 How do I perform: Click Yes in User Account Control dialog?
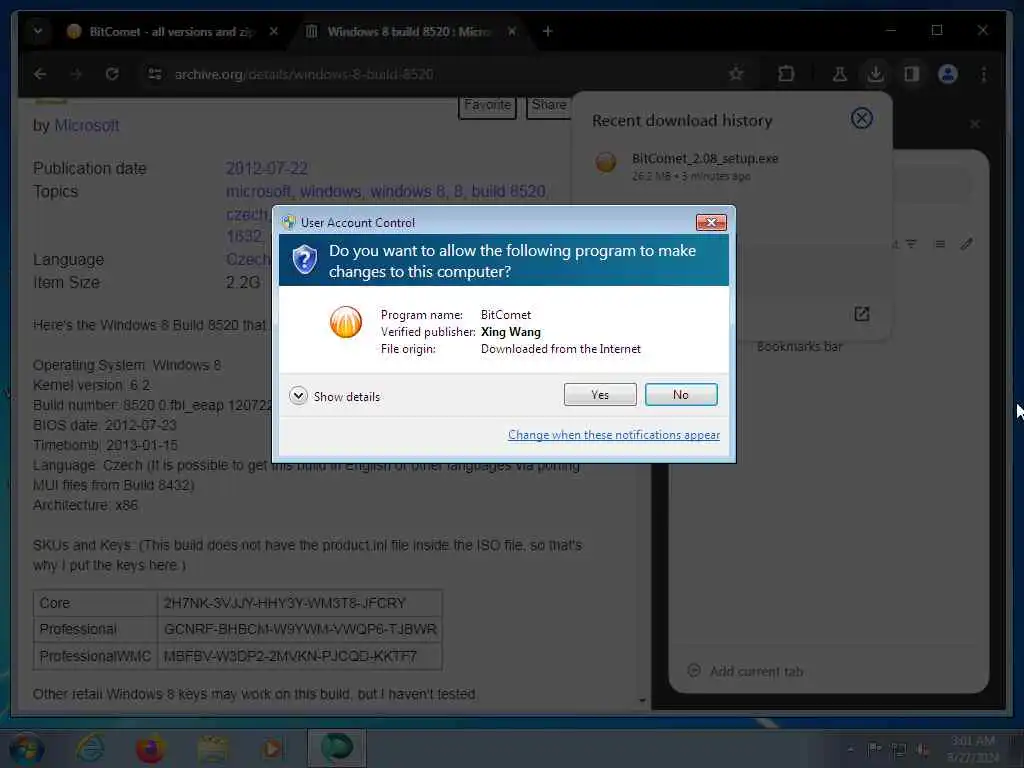tap(600, 394)
